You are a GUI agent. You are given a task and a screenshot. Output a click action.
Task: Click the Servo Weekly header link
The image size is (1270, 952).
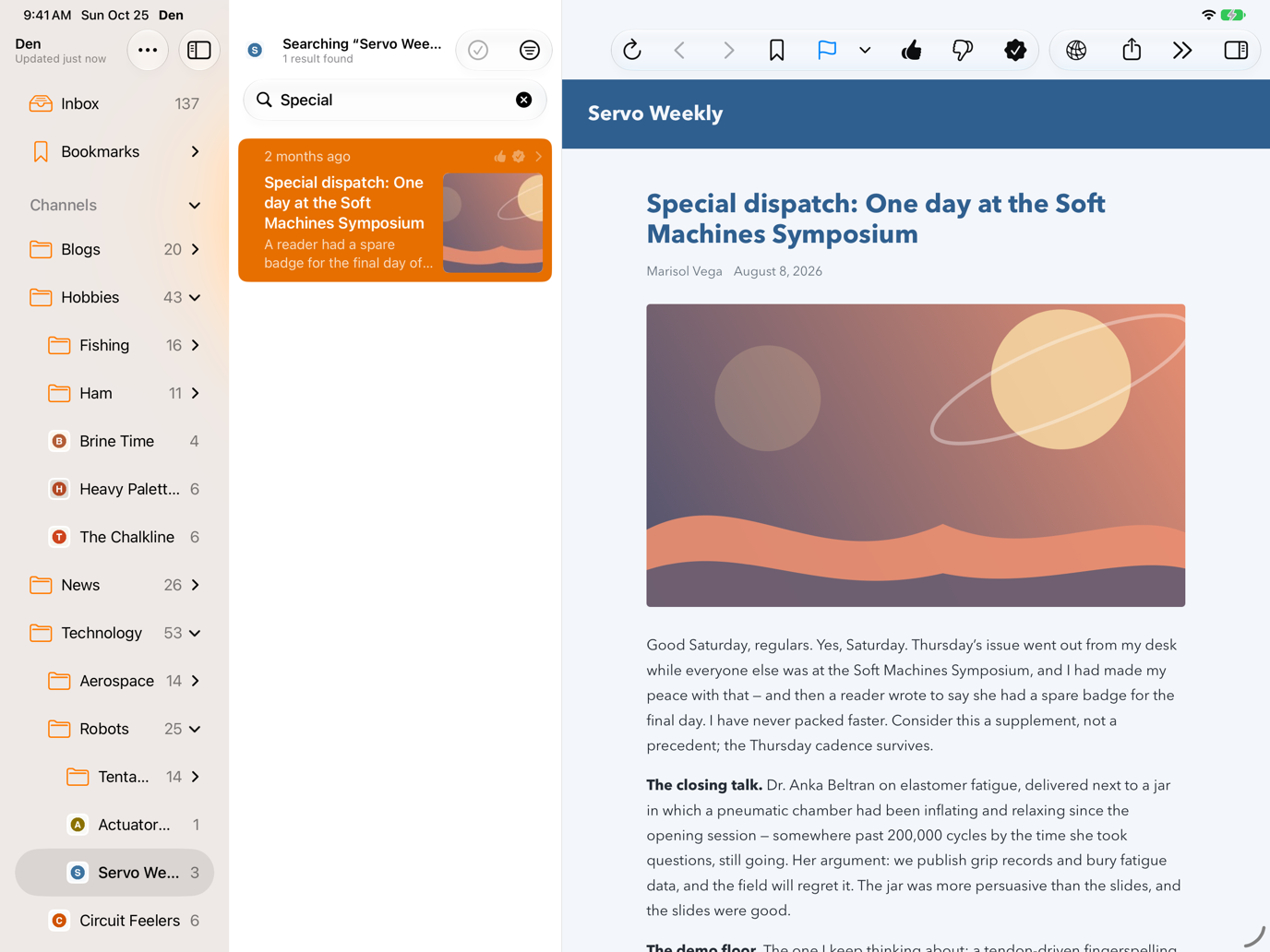tap(655, 113)
